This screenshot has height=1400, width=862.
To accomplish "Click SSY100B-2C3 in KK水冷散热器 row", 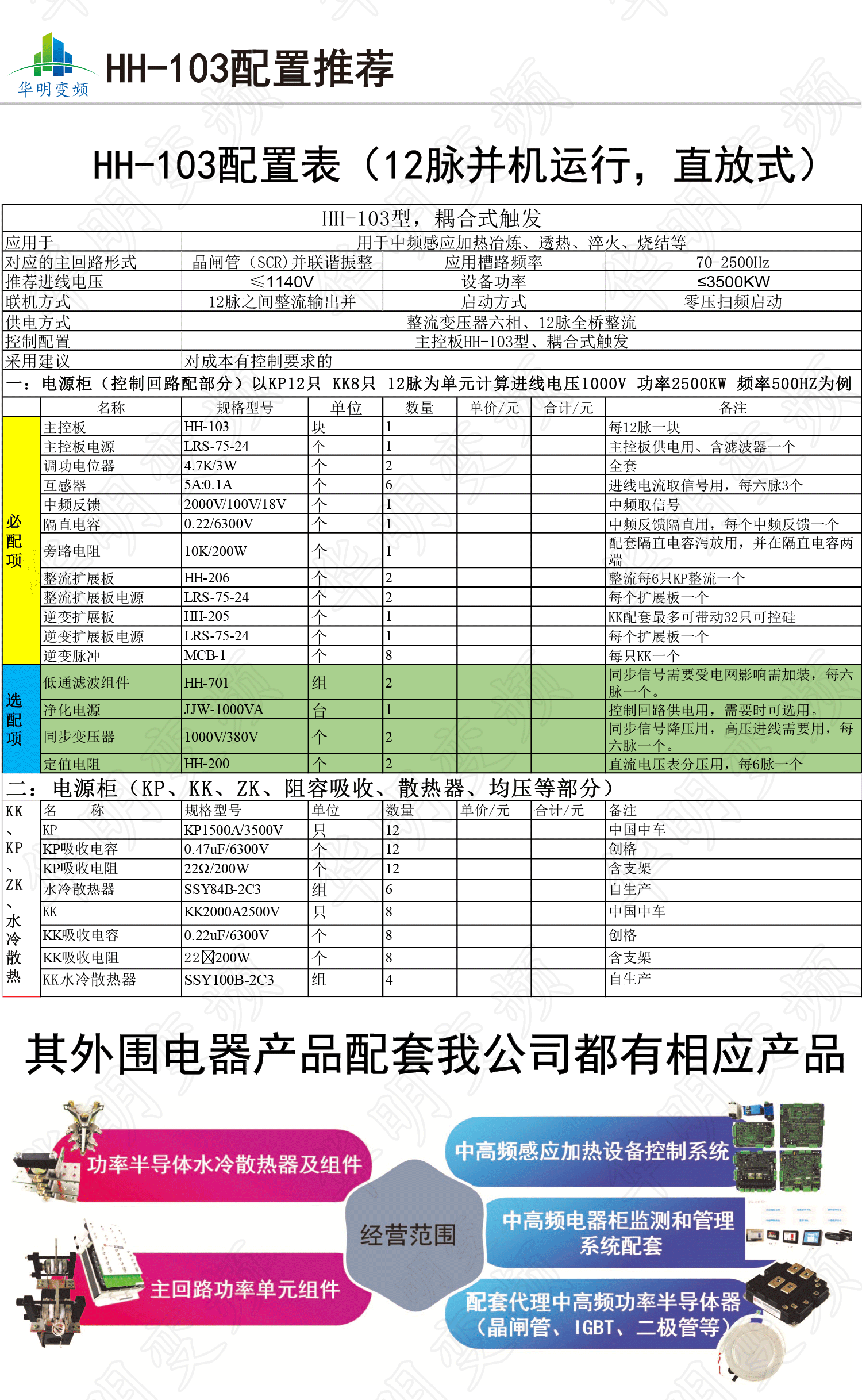I will (x=229, y=980).
